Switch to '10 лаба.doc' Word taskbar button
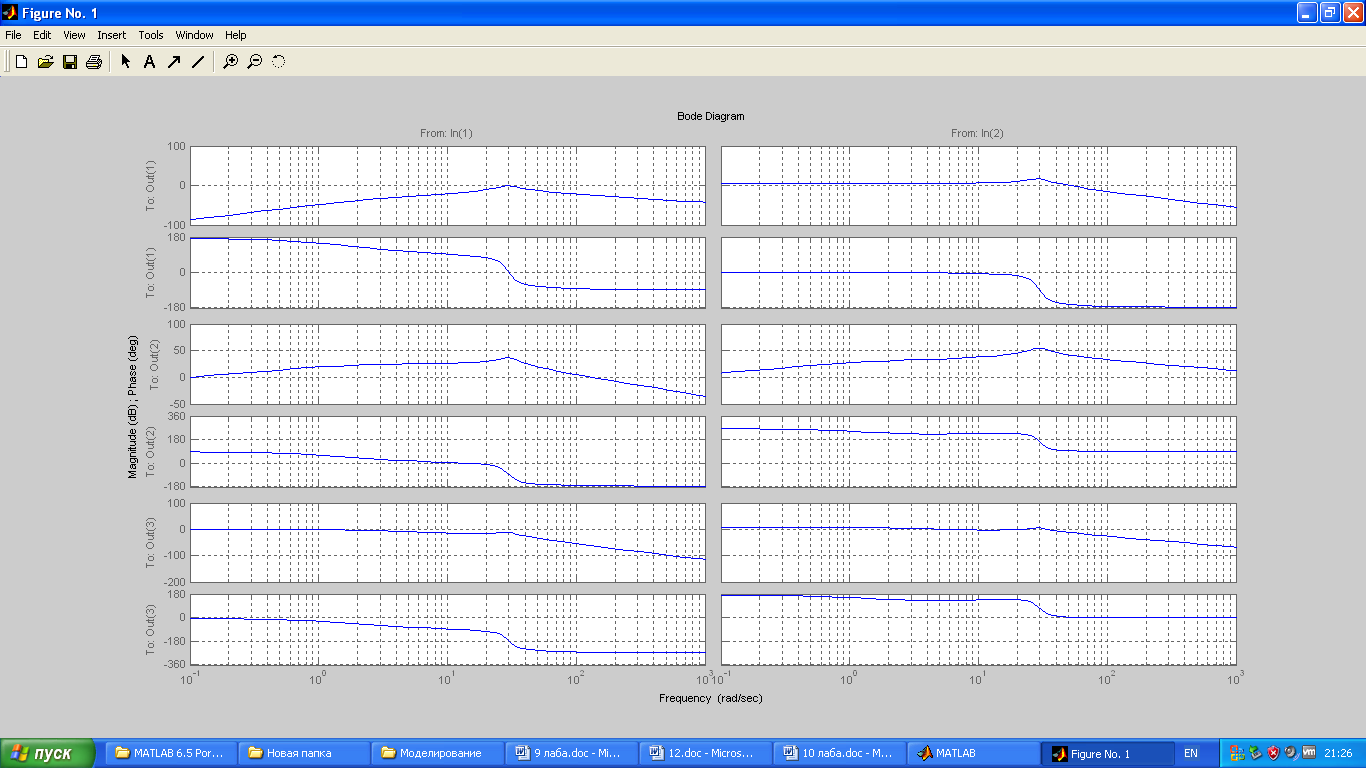 pyautogui.click(x=838, y=753)
